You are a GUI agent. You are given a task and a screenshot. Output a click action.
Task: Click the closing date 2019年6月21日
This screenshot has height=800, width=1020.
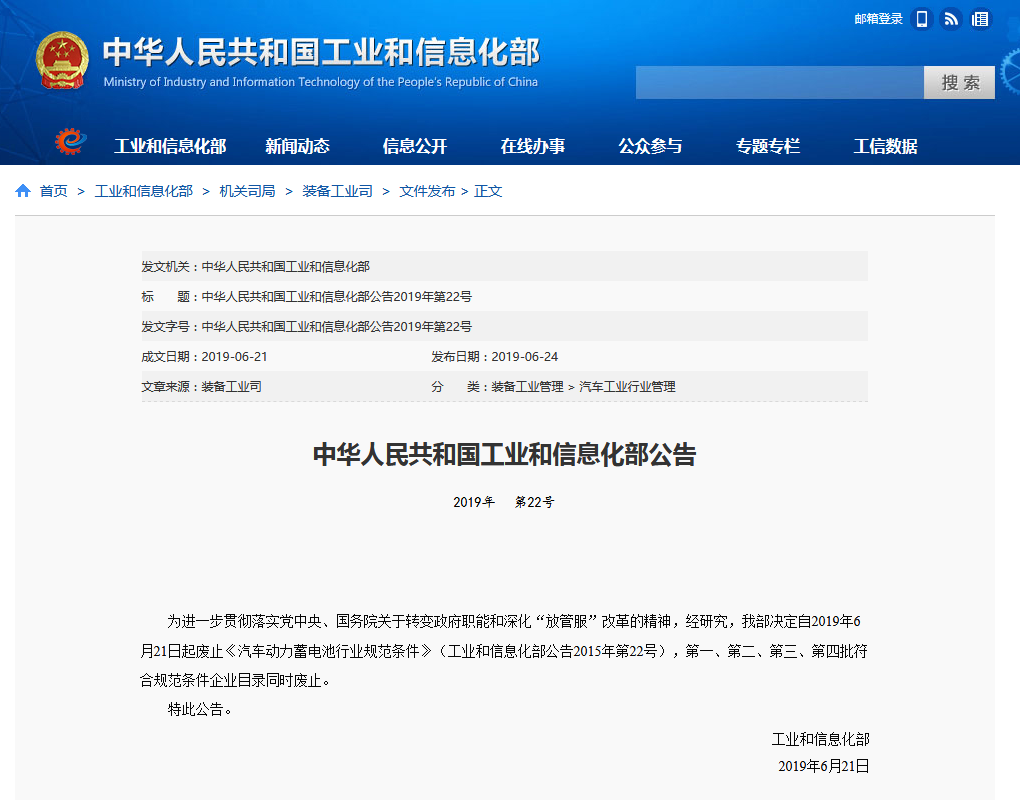(x=824, y=766)
